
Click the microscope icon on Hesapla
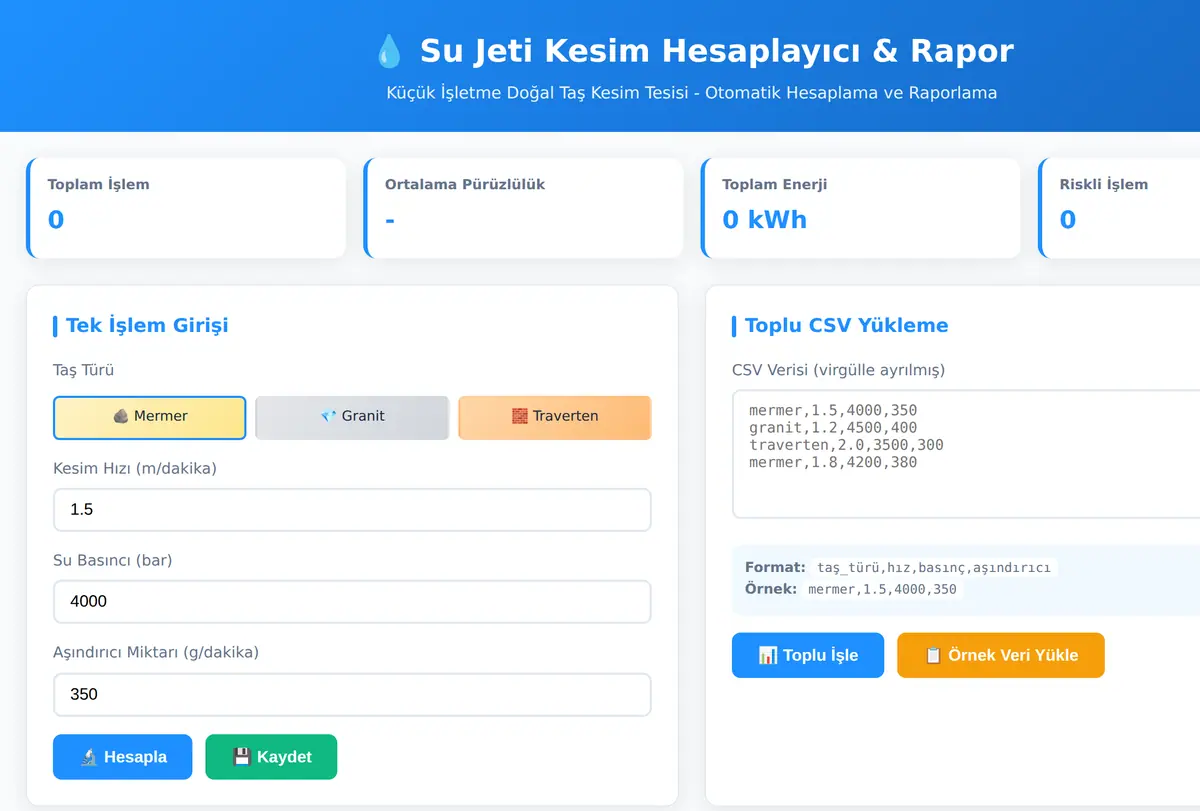[x=89, y=757]
